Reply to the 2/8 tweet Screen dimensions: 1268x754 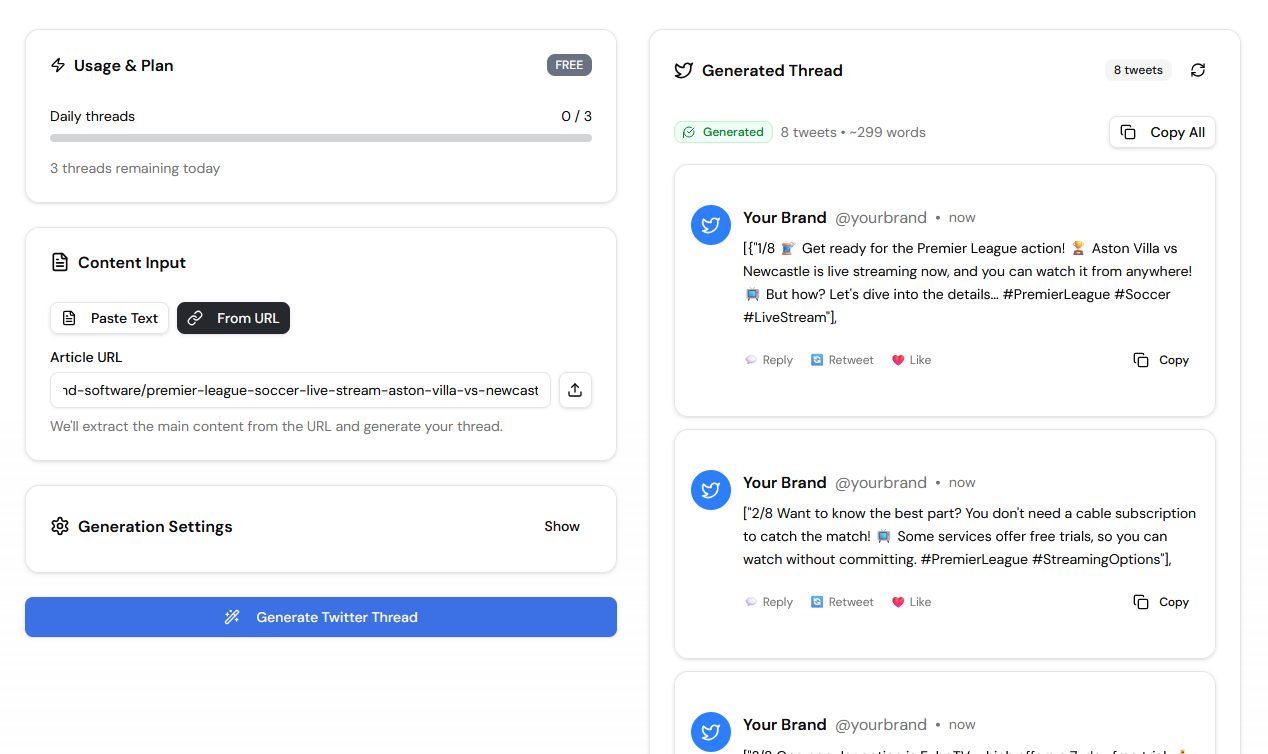pyautogui.click(x=768, y=602)
